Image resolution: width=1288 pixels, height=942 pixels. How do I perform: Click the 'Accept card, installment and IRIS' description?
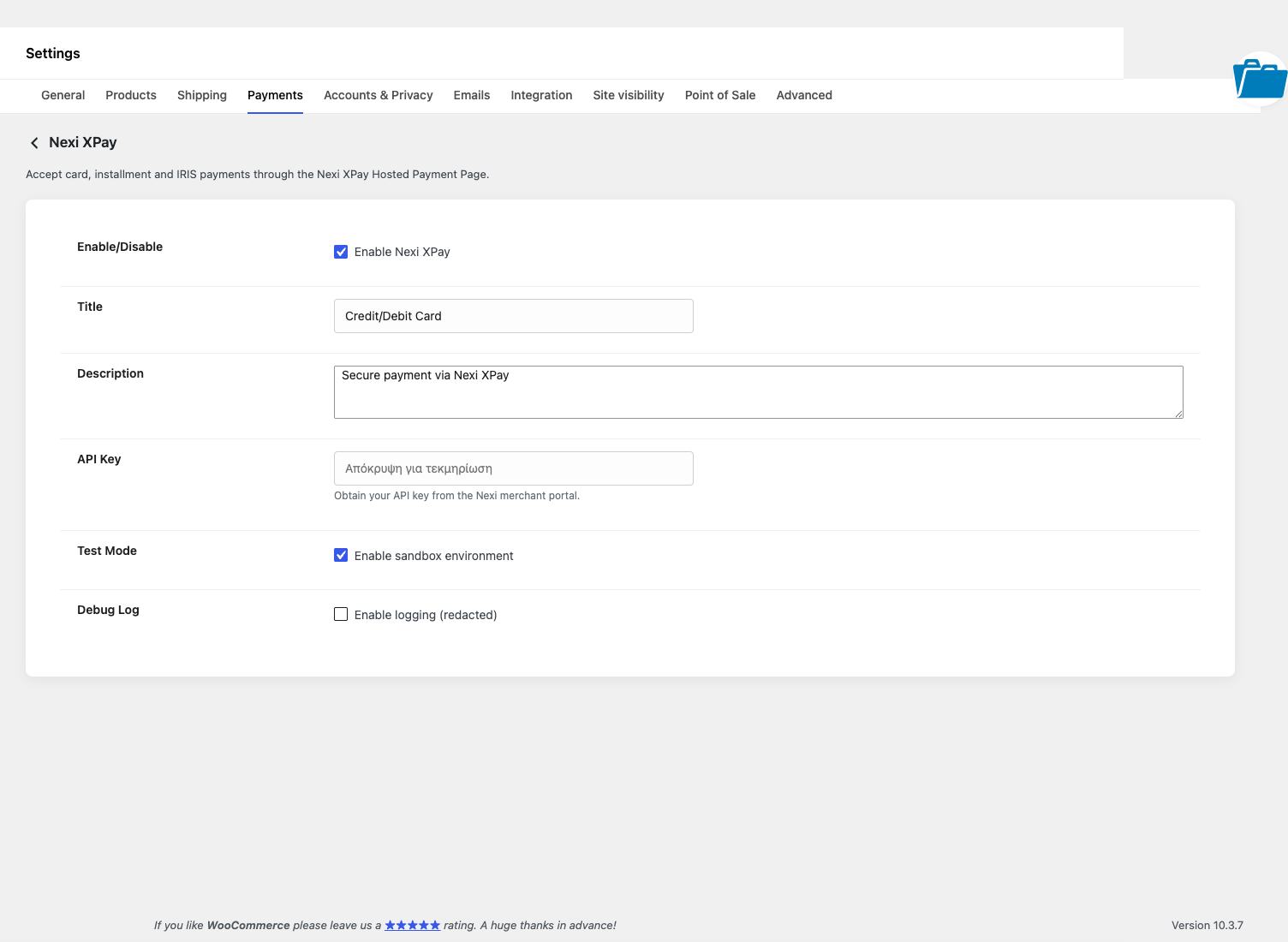258,174
